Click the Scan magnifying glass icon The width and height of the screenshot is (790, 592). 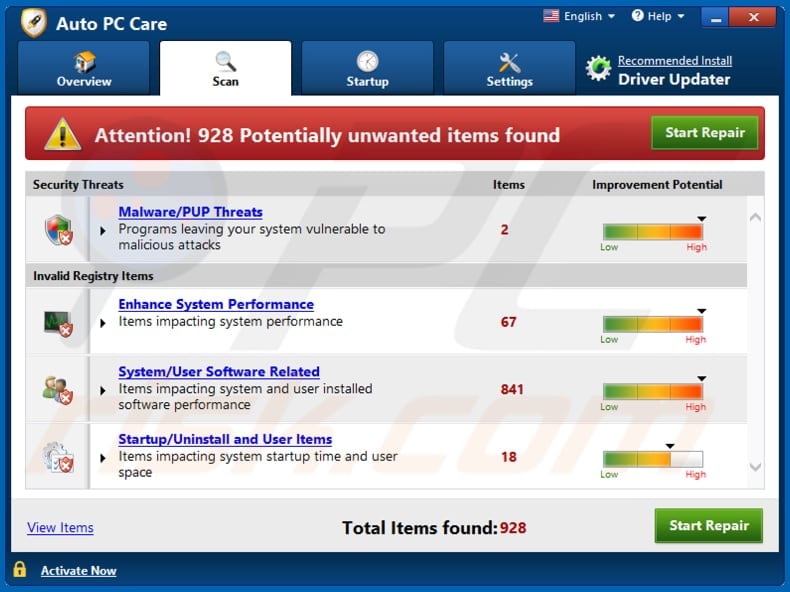pyautogui.click(x=225, y=61)
